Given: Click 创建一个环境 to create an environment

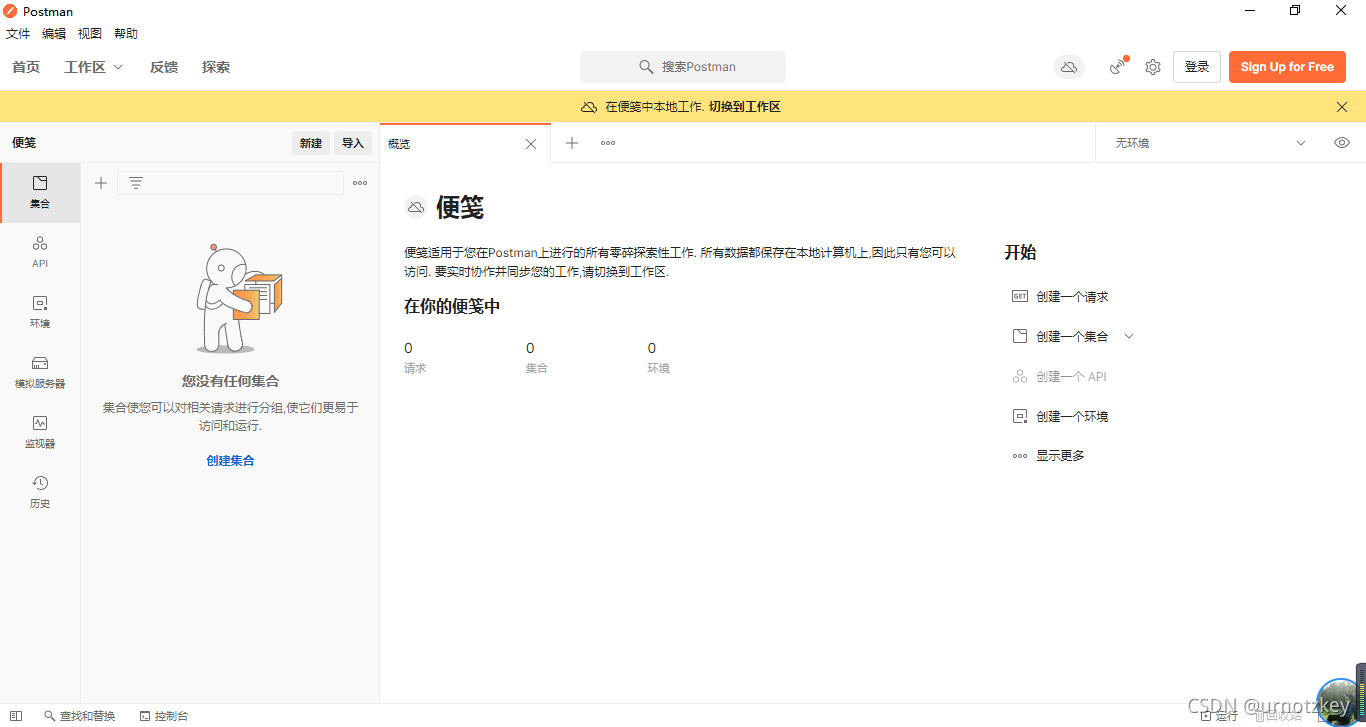Looking at the screenshot, I should tap(1072, 417).
